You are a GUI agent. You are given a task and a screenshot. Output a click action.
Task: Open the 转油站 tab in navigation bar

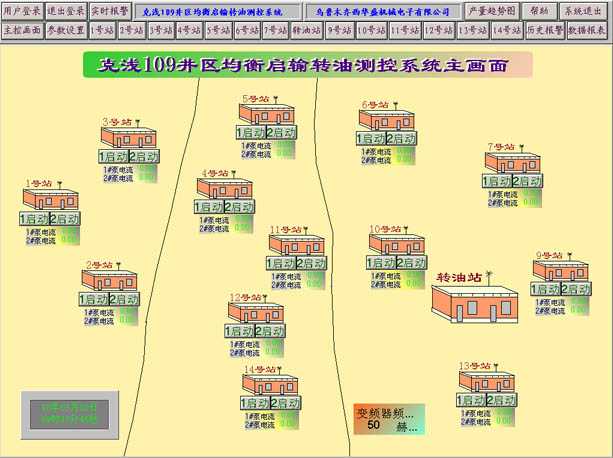(x=306, y=30)
